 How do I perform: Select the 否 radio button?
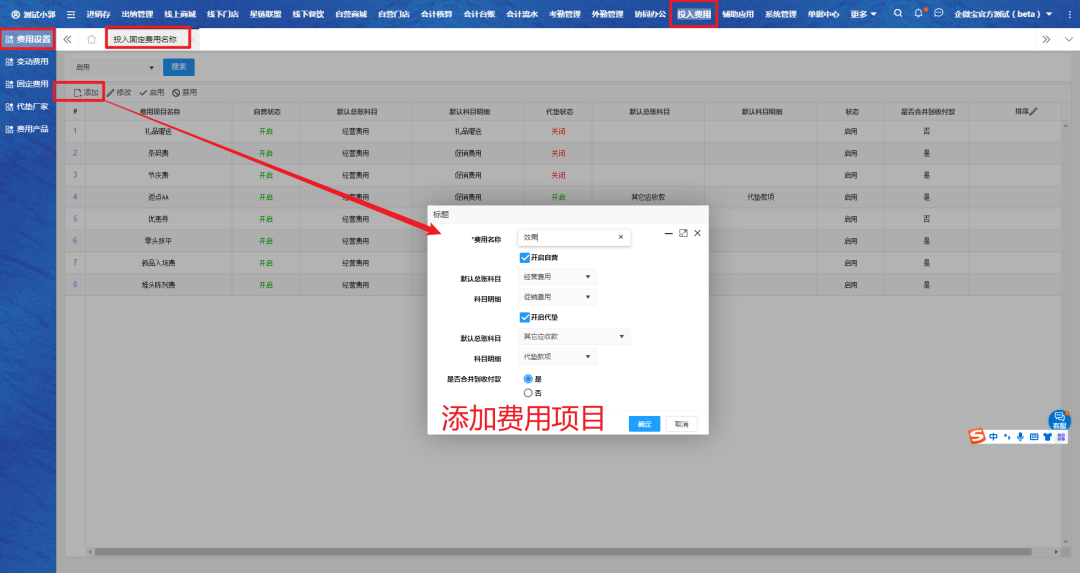pos(528,393)
